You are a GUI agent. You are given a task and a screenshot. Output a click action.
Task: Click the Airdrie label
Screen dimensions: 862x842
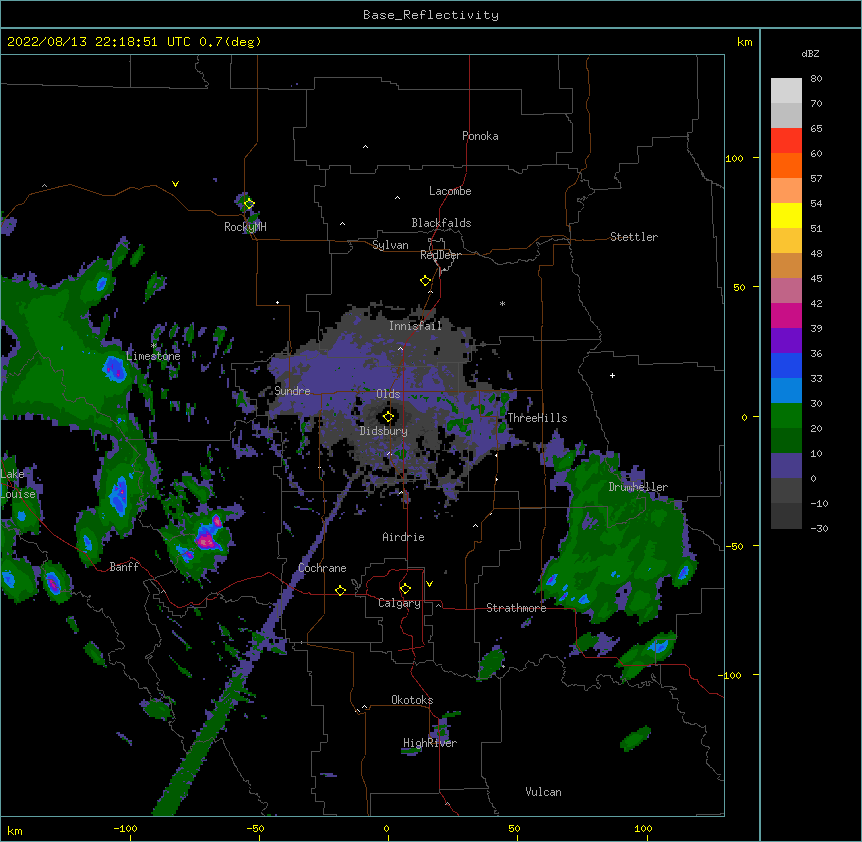tap(404, 537)
